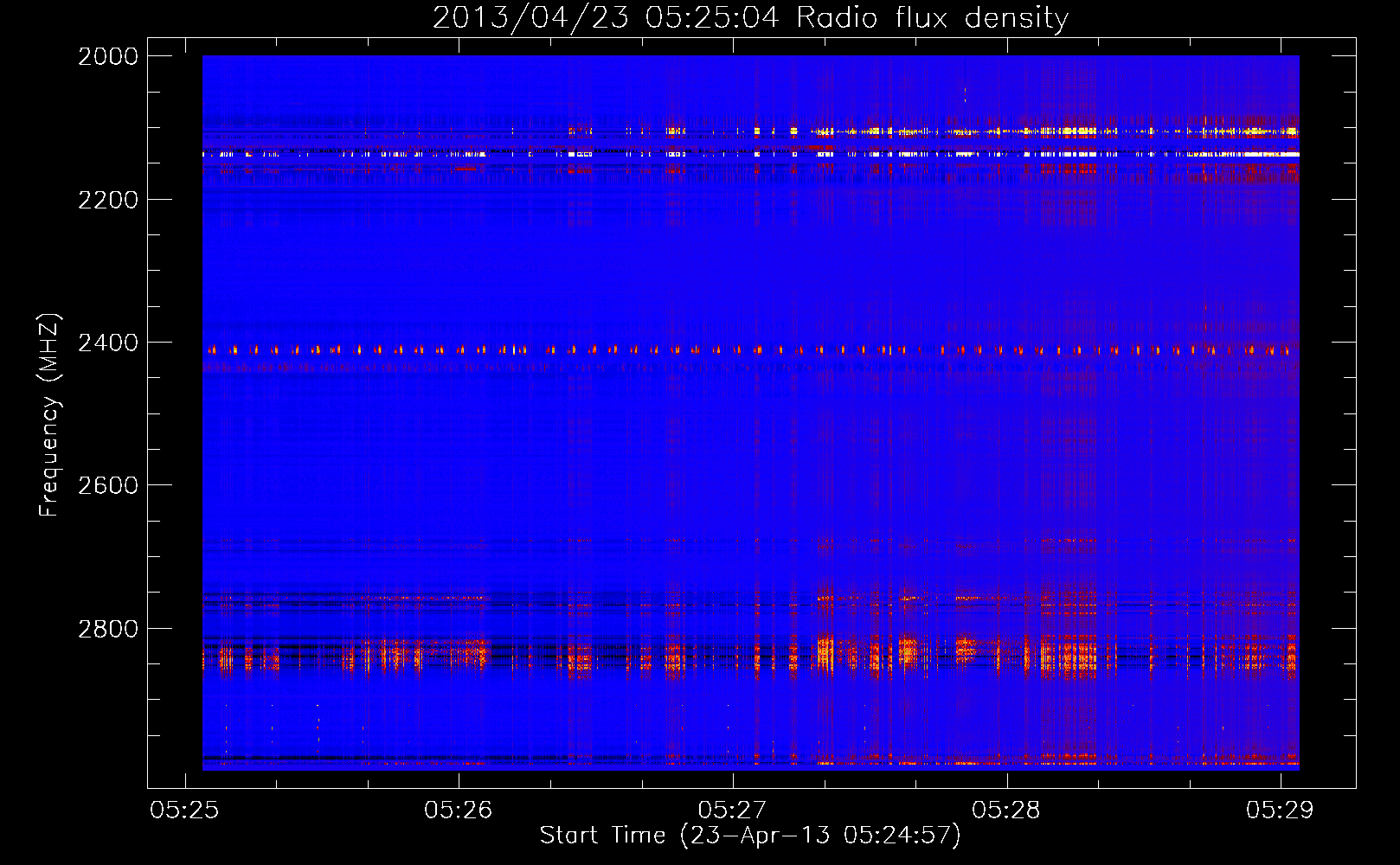This screenshot has height=865, width=1400.
Task: Click the 2400 frequency tick label
Action: (x=108, y=343)
